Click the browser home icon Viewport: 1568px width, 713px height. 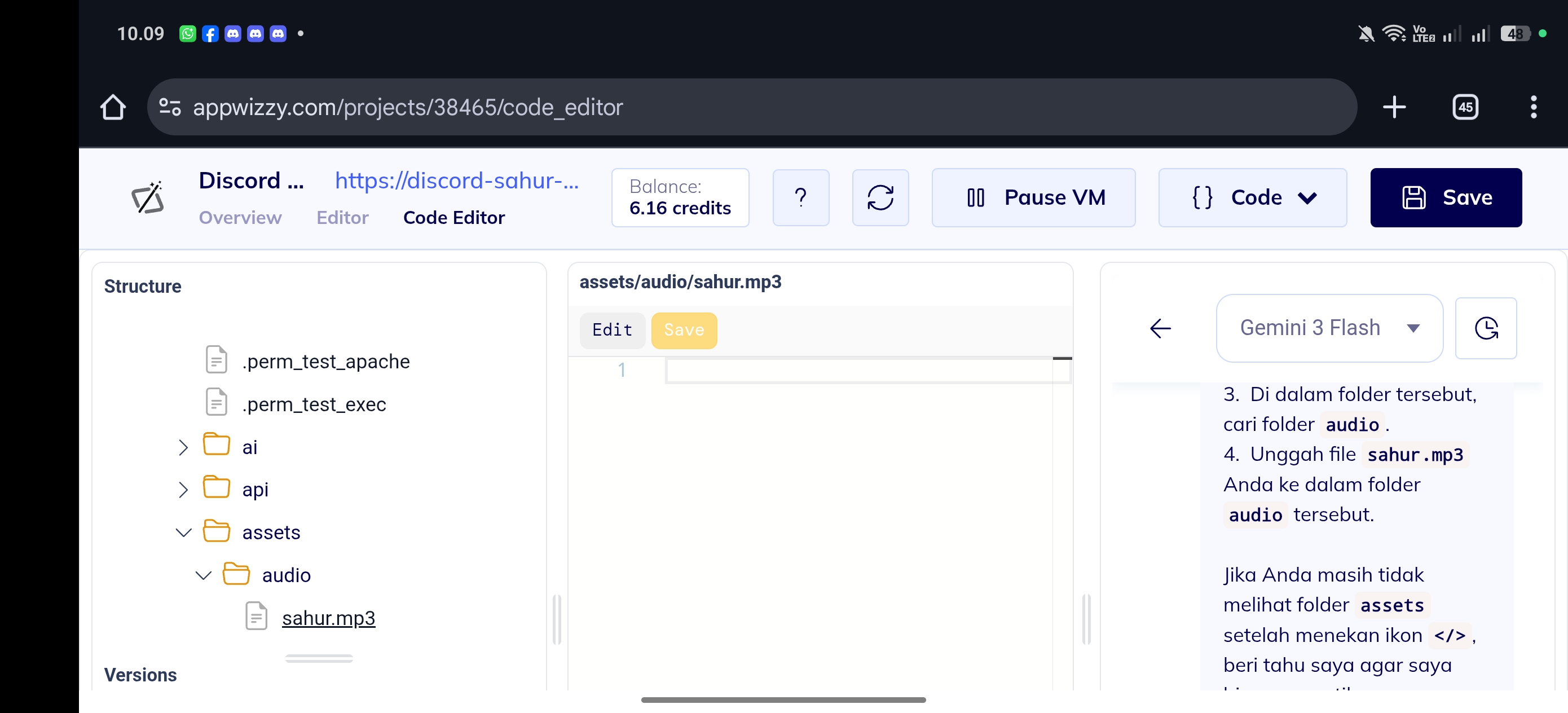113,107
